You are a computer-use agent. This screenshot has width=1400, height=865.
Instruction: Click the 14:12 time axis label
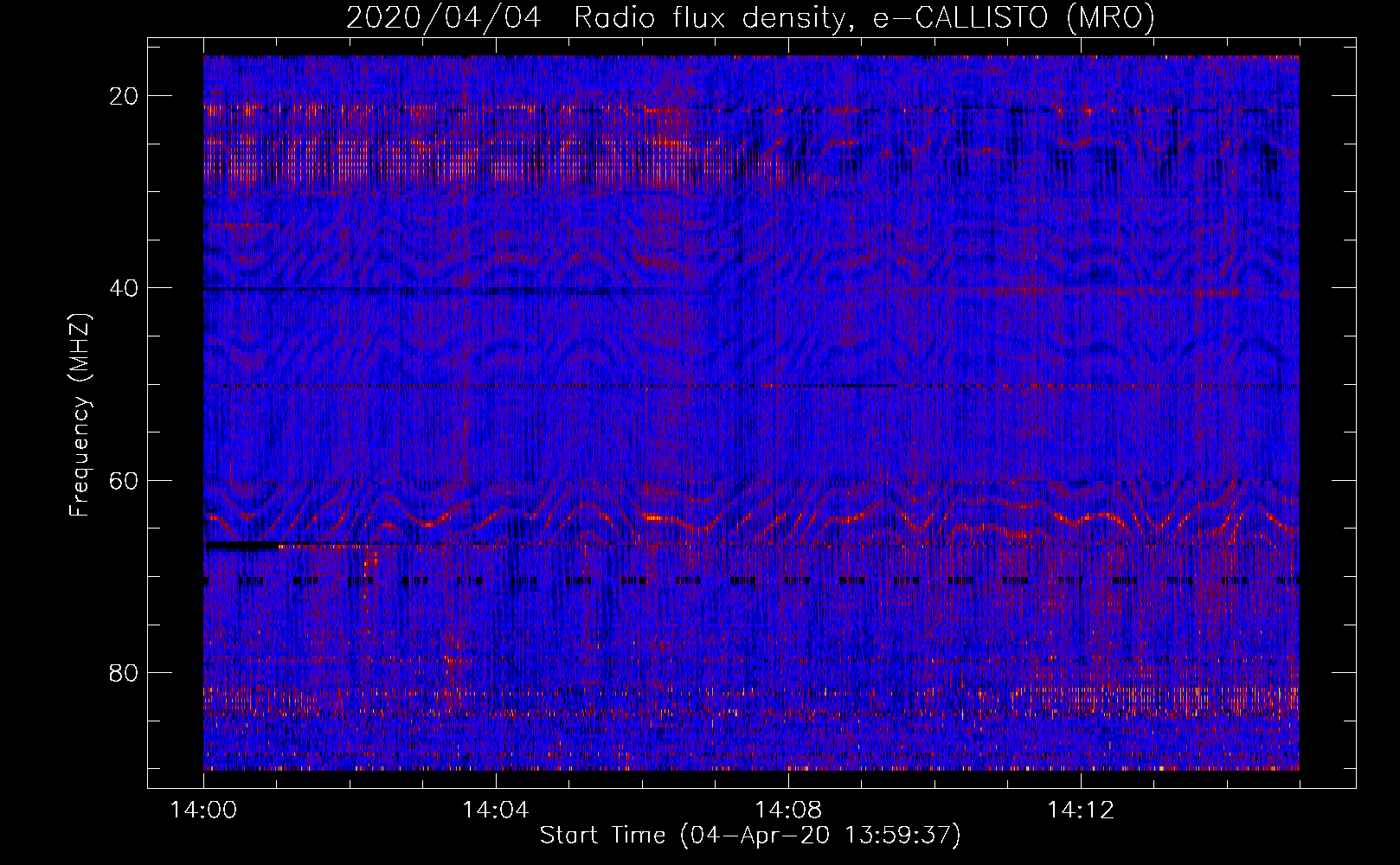point(1081,811)
